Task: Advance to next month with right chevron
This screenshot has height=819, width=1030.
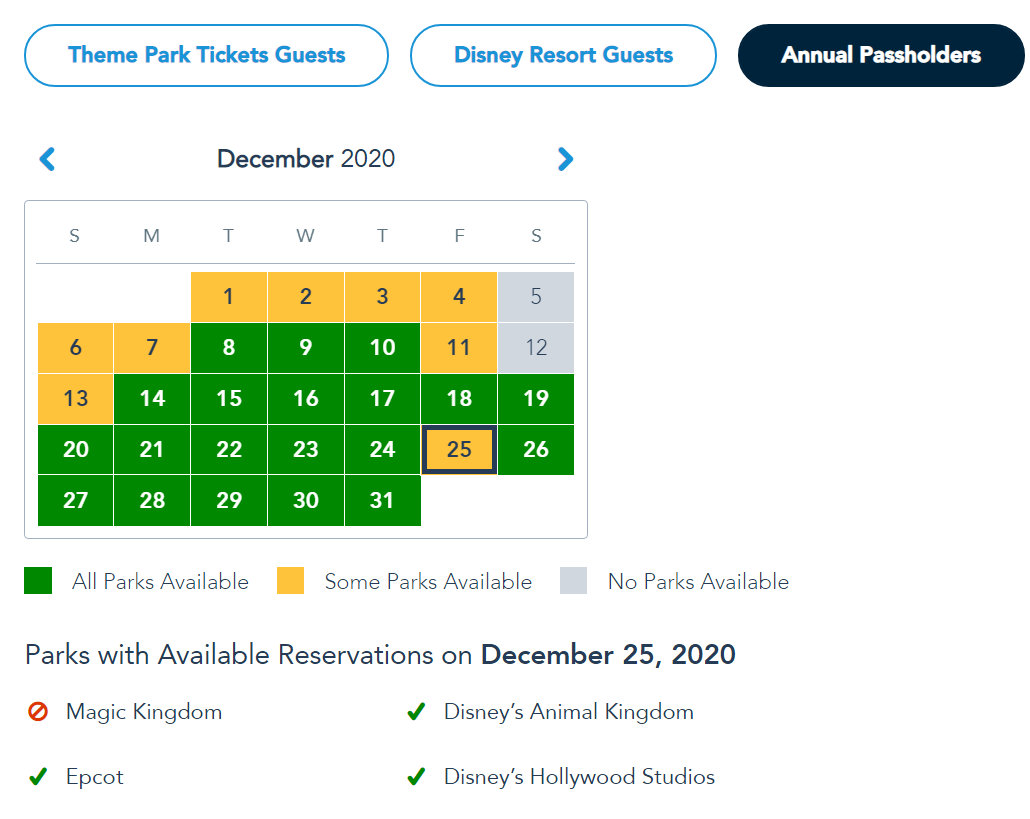Action: (x=565, y=159)
